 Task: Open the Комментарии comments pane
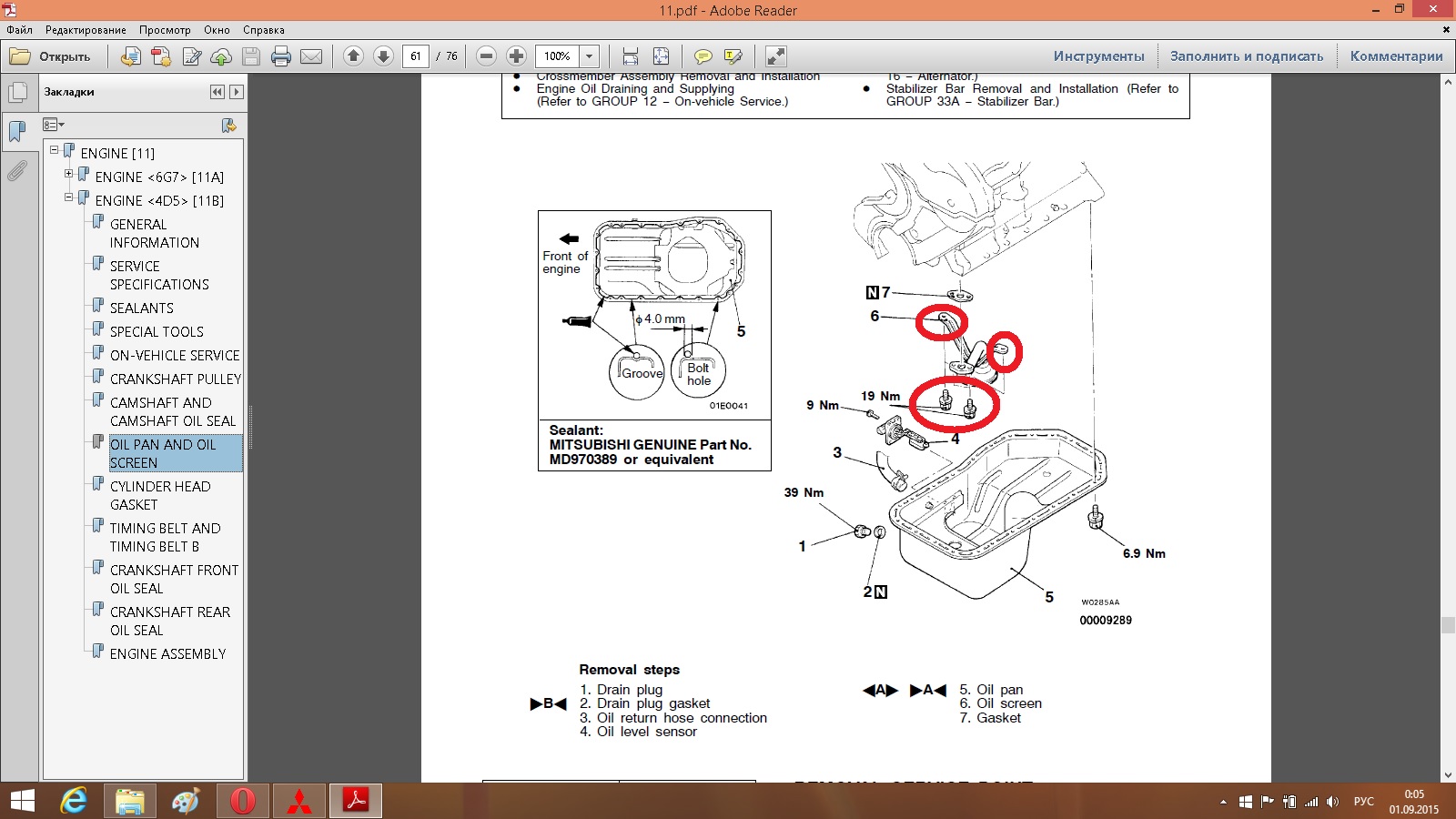[1397, 56]
